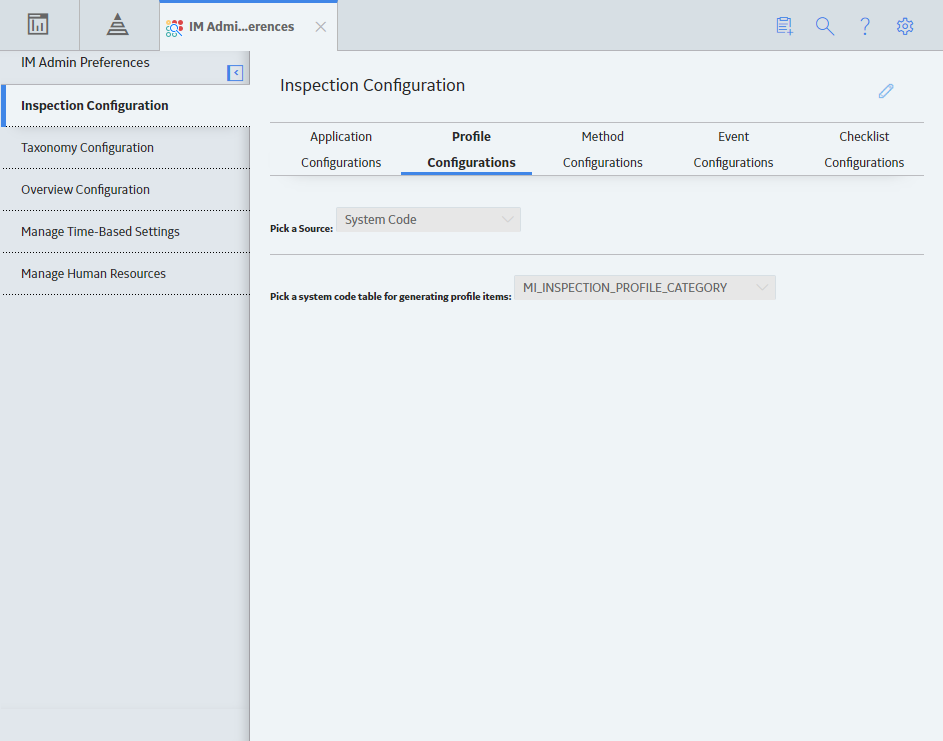
Task: Click the system code table label text
Action: pyautogui.click(x=390, y=297)
